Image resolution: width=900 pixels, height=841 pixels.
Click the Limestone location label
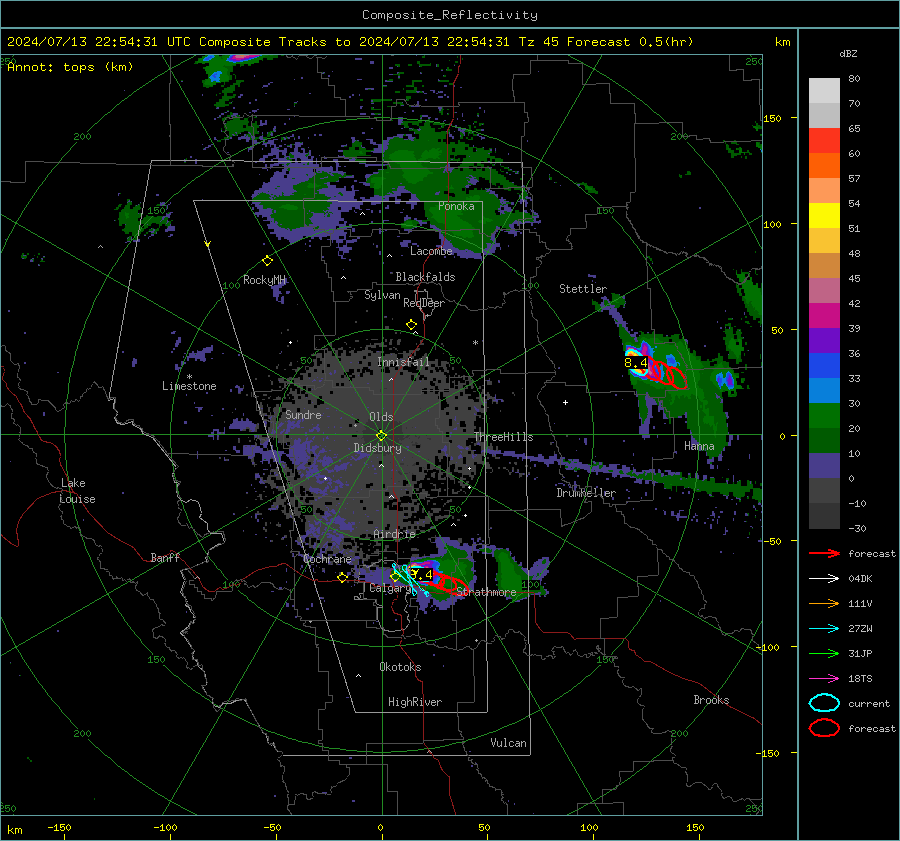click(x=189, y=386)
